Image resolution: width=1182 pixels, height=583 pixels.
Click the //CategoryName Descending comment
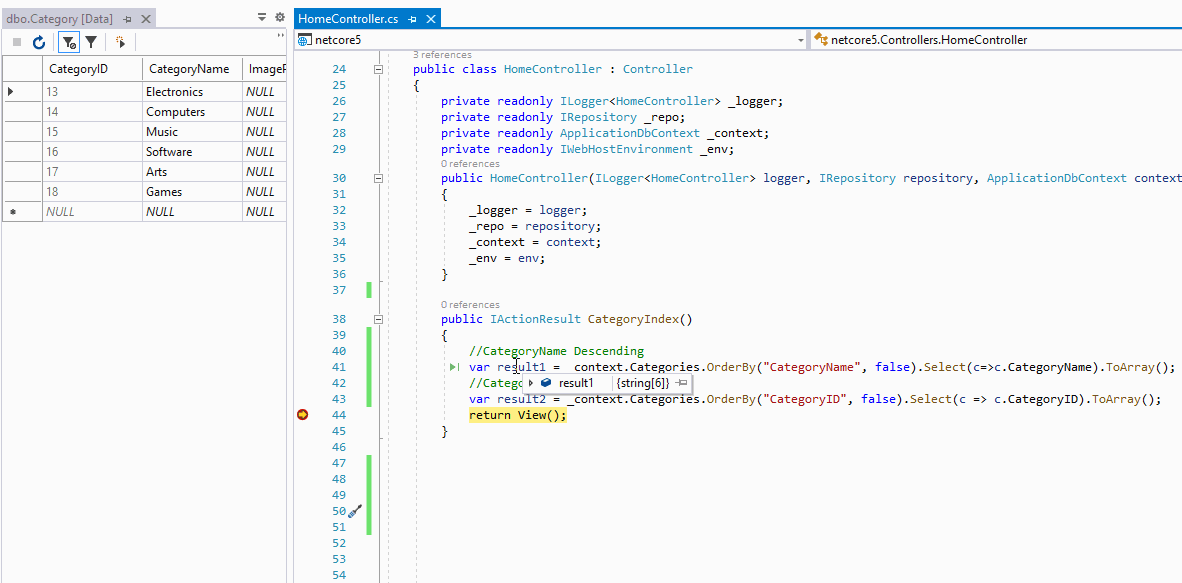556,351
